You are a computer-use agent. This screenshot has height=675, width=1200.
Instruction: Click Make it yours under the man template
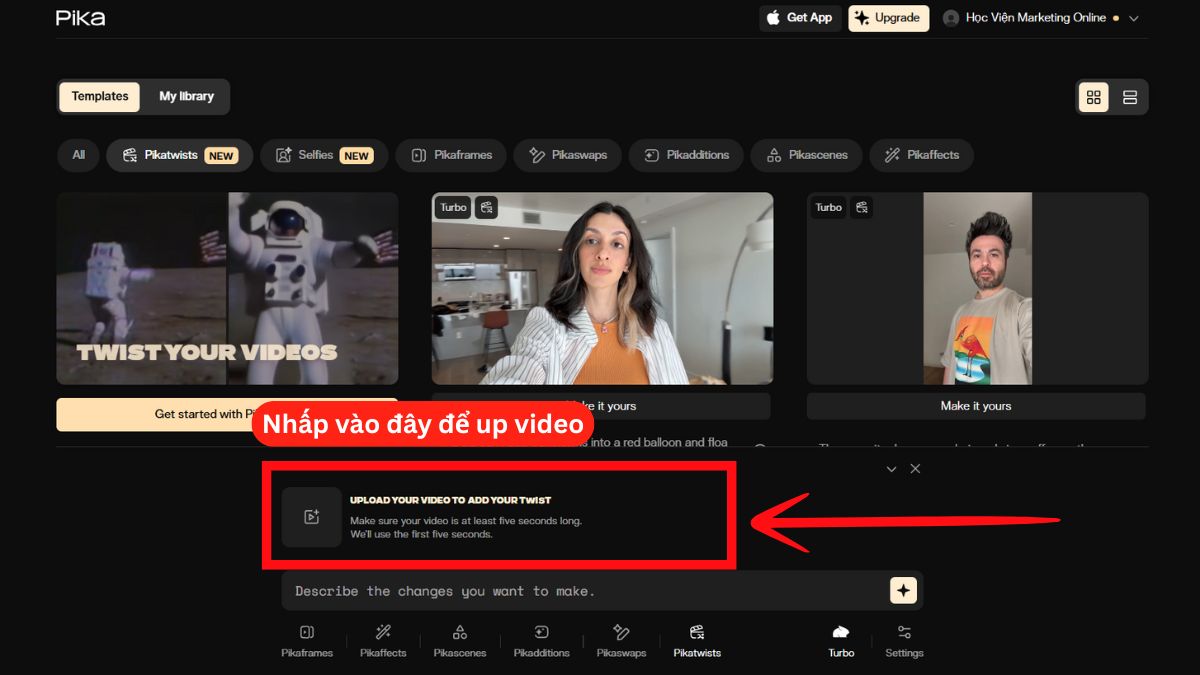click(976, 406)
